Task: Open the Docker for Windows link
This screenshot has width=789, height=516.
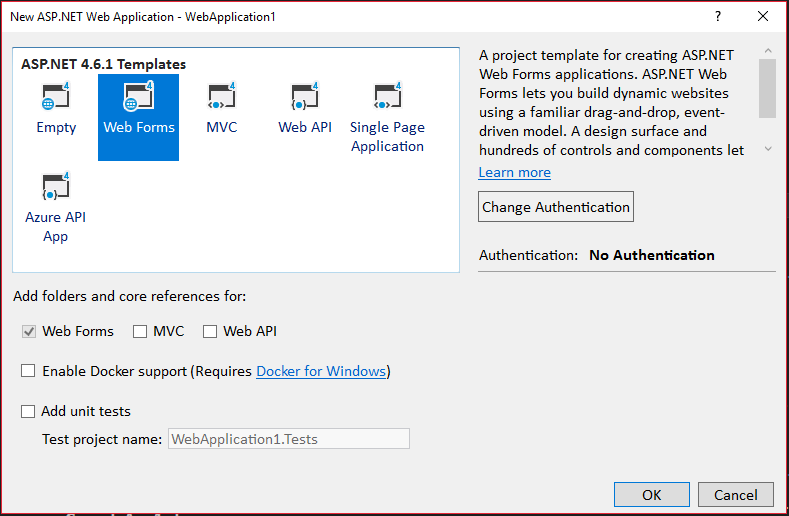Action: point(321,371)
